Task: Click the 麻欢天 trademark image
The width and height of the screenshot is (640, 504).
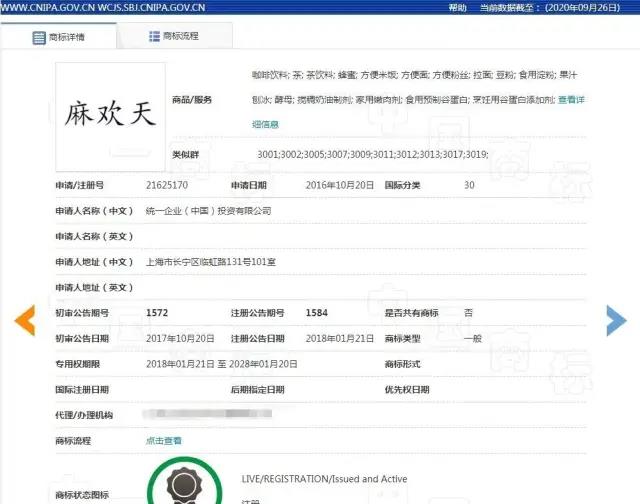Action: tap(111, 114)
